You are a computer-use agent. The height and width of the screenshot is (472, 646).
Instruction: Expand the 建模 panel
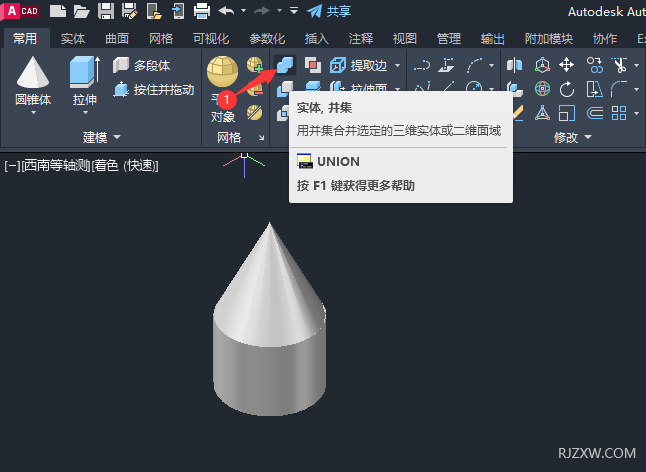click(x=101, y=137)
